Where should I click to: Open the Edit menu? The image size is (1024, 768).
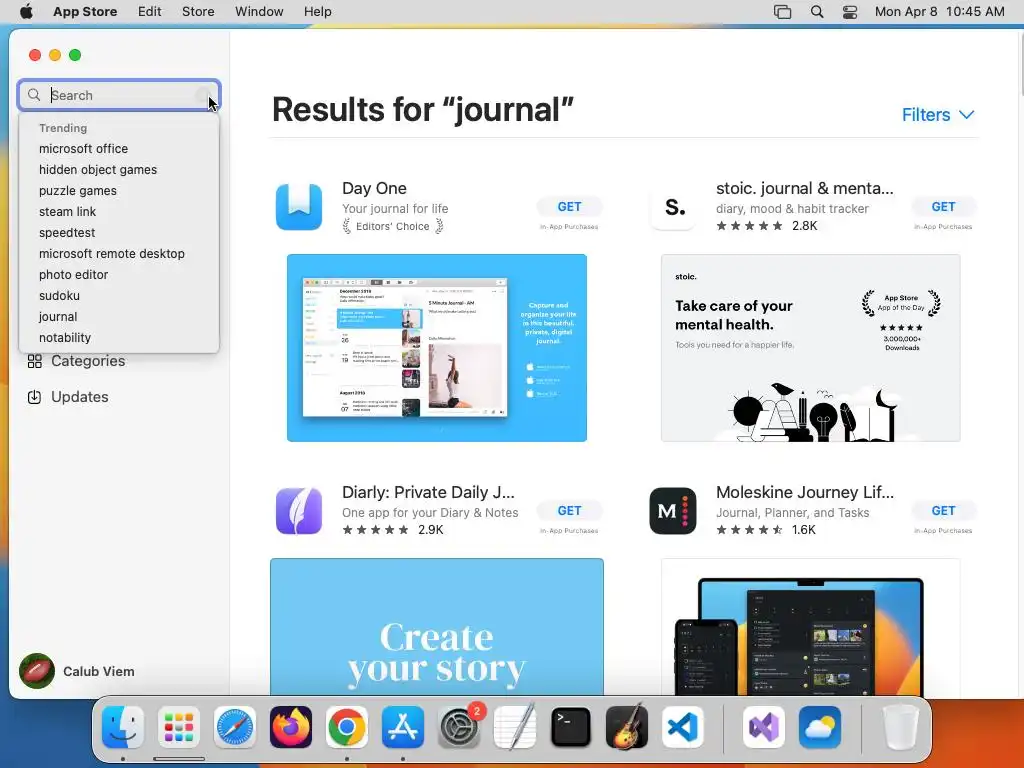(150, 12)
